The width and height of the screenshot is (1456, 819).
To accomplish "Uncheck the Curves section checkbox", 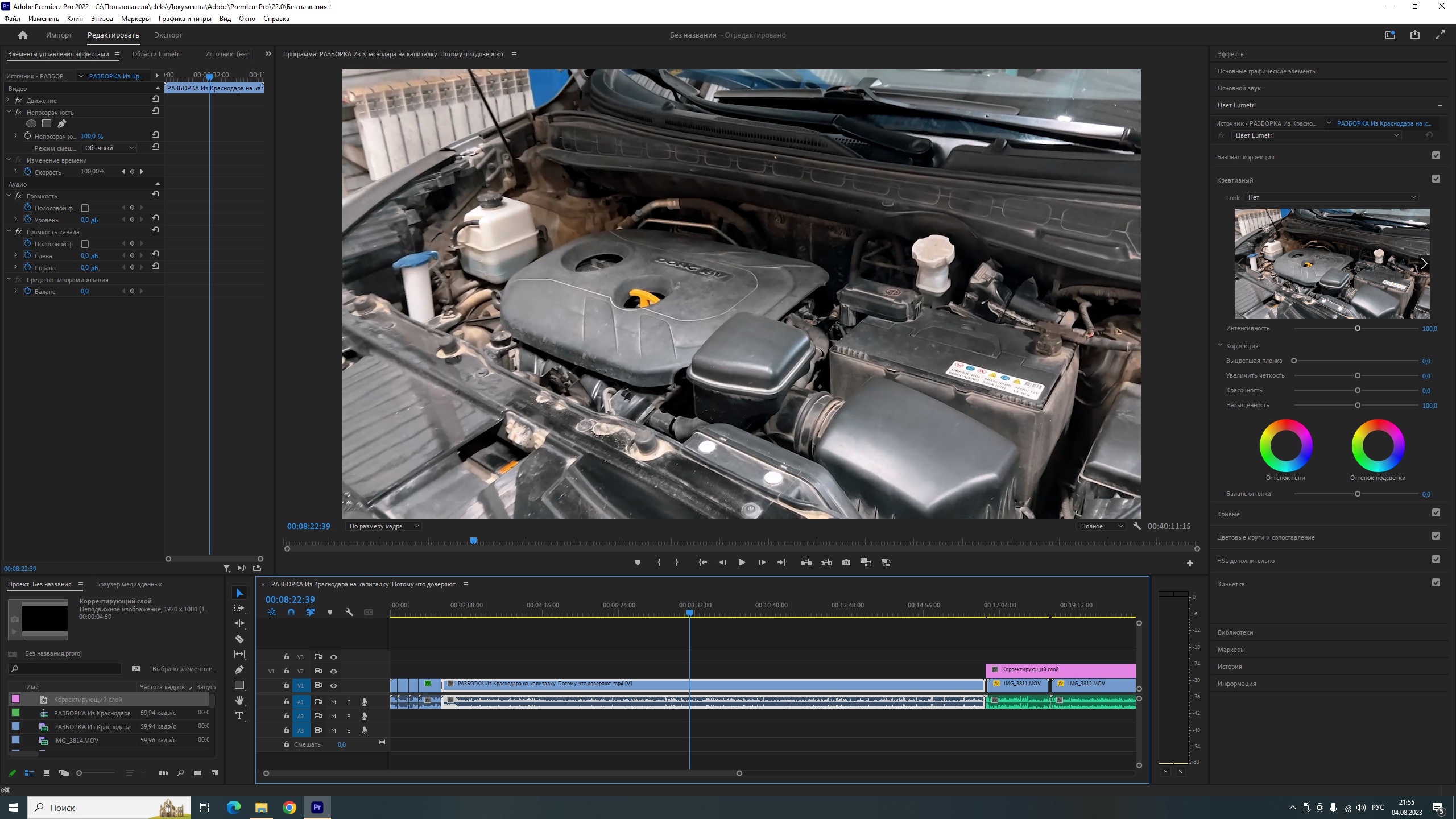I will [x=1436, y=512].
